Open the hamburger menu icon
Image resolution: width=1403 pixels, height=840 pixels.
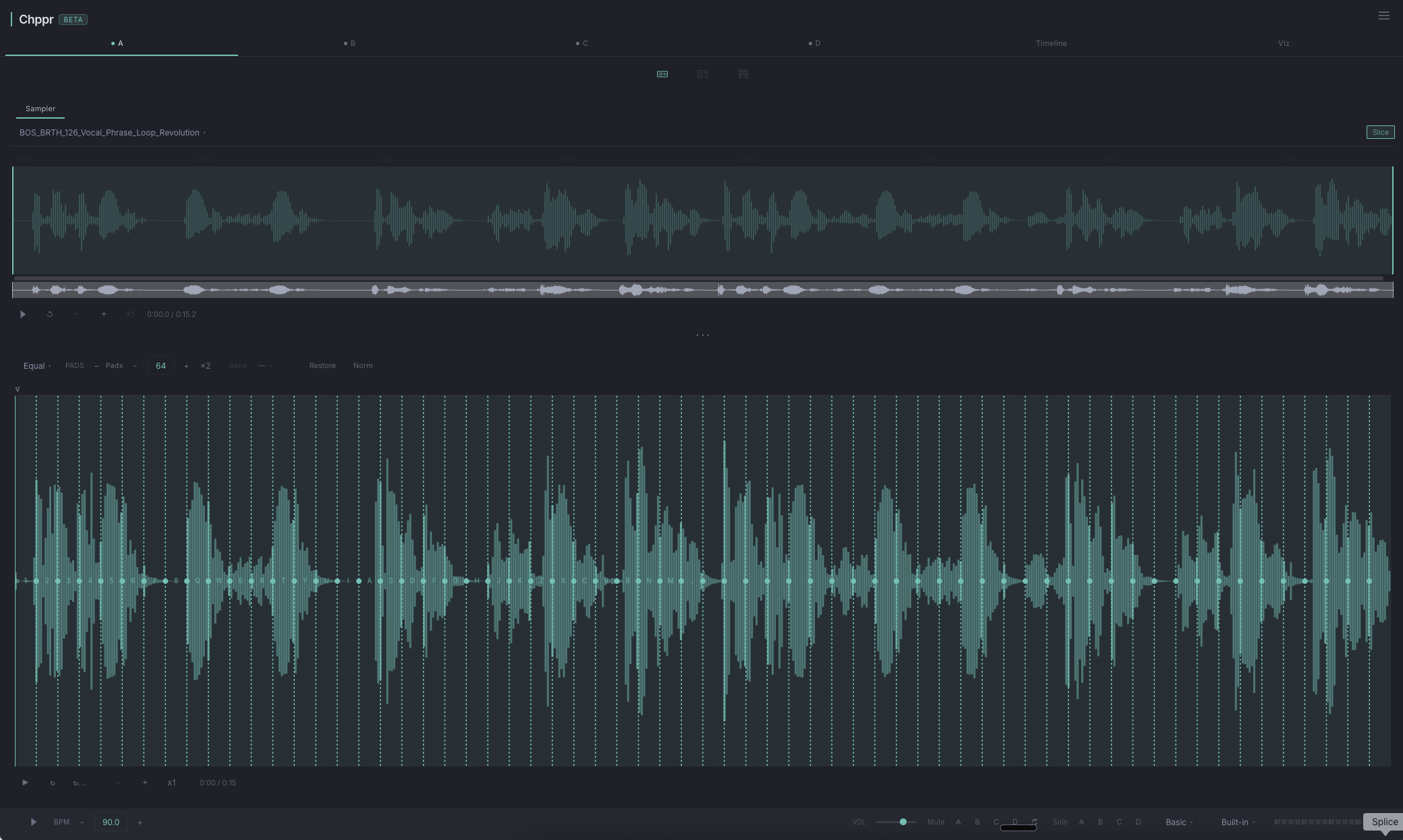pos(1383,16)
